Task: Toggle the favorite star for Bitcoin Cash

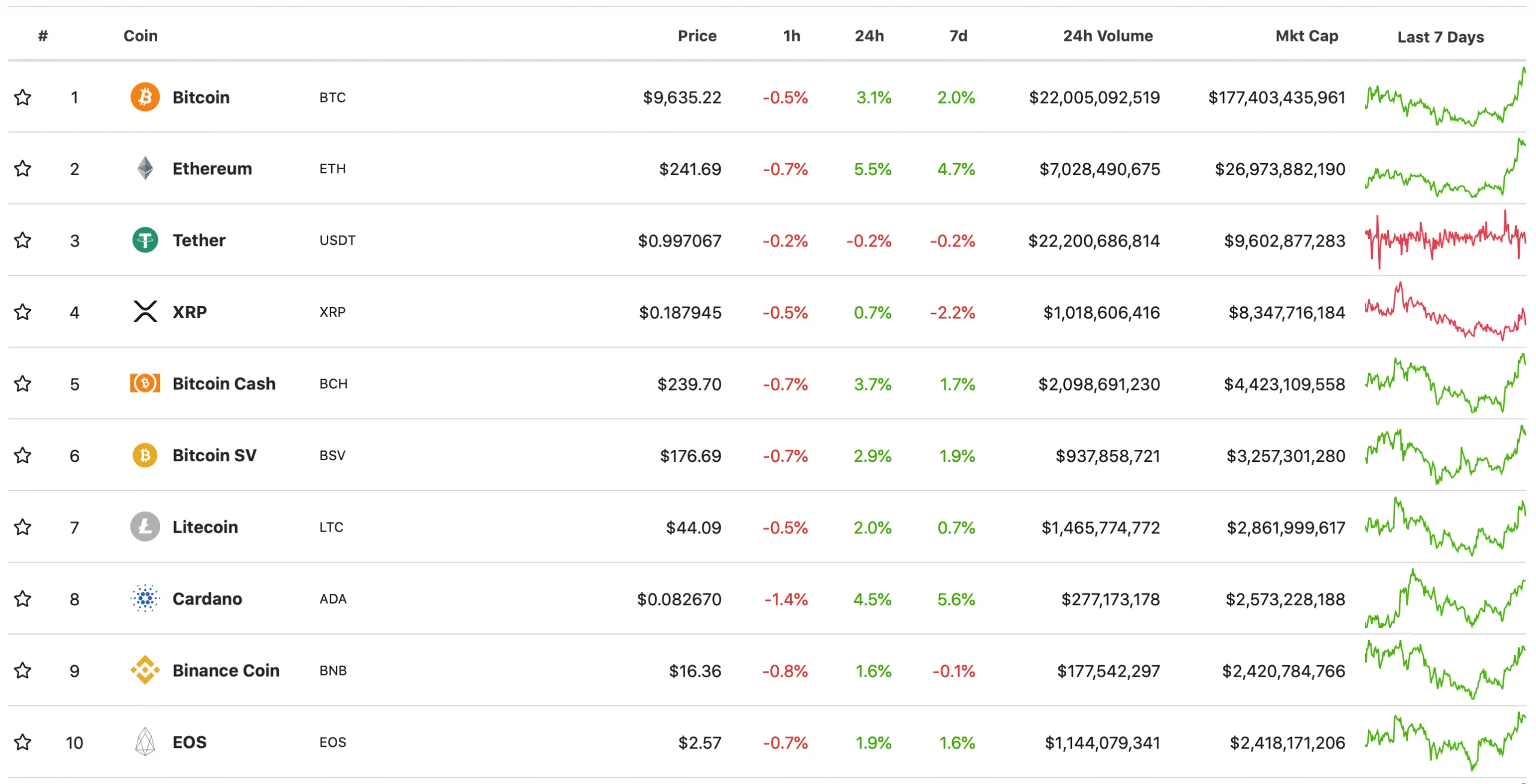Action: point(23,383)
